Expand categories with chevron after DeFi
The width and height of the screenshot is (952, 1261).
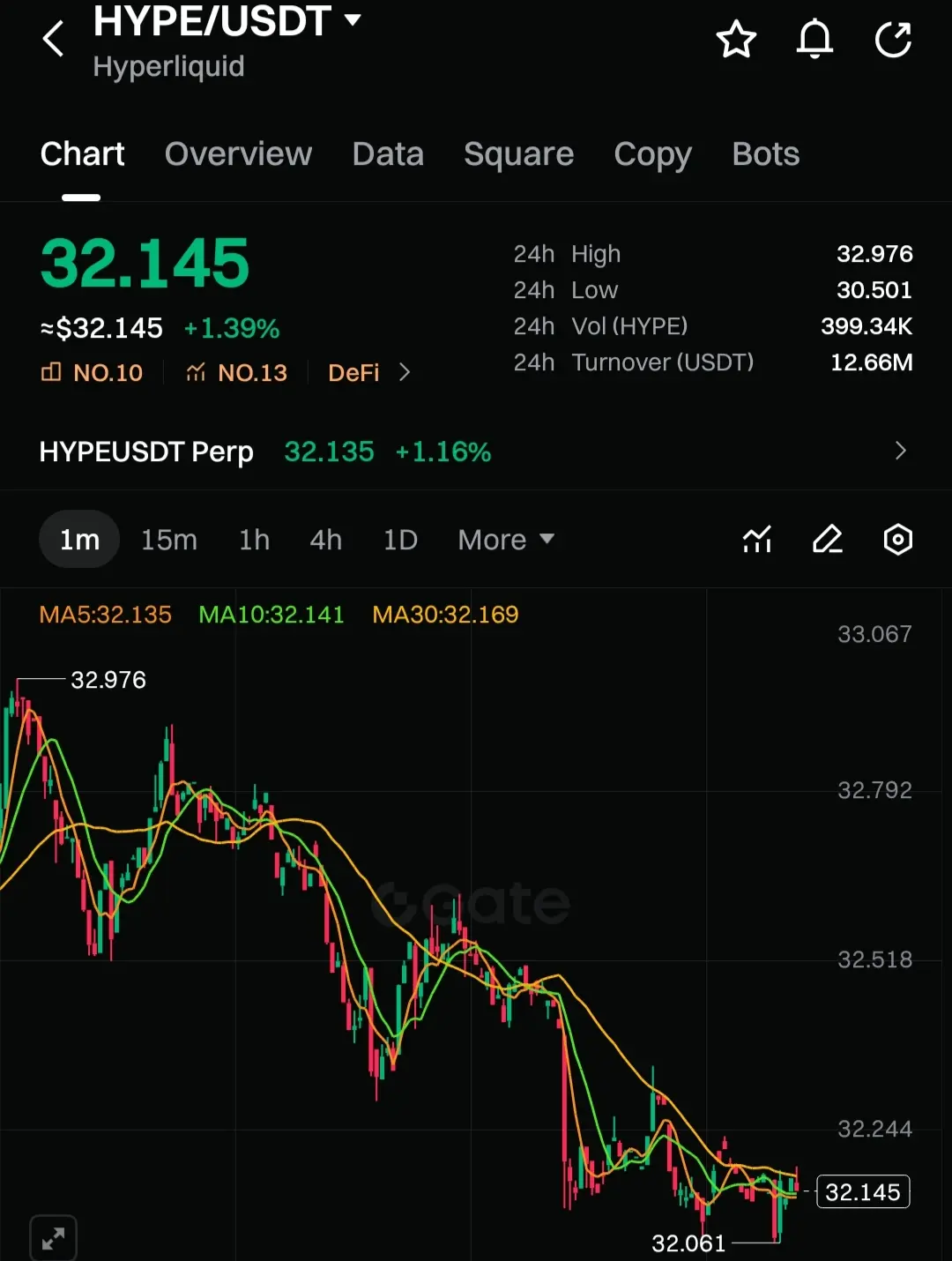tap(405, 373)
